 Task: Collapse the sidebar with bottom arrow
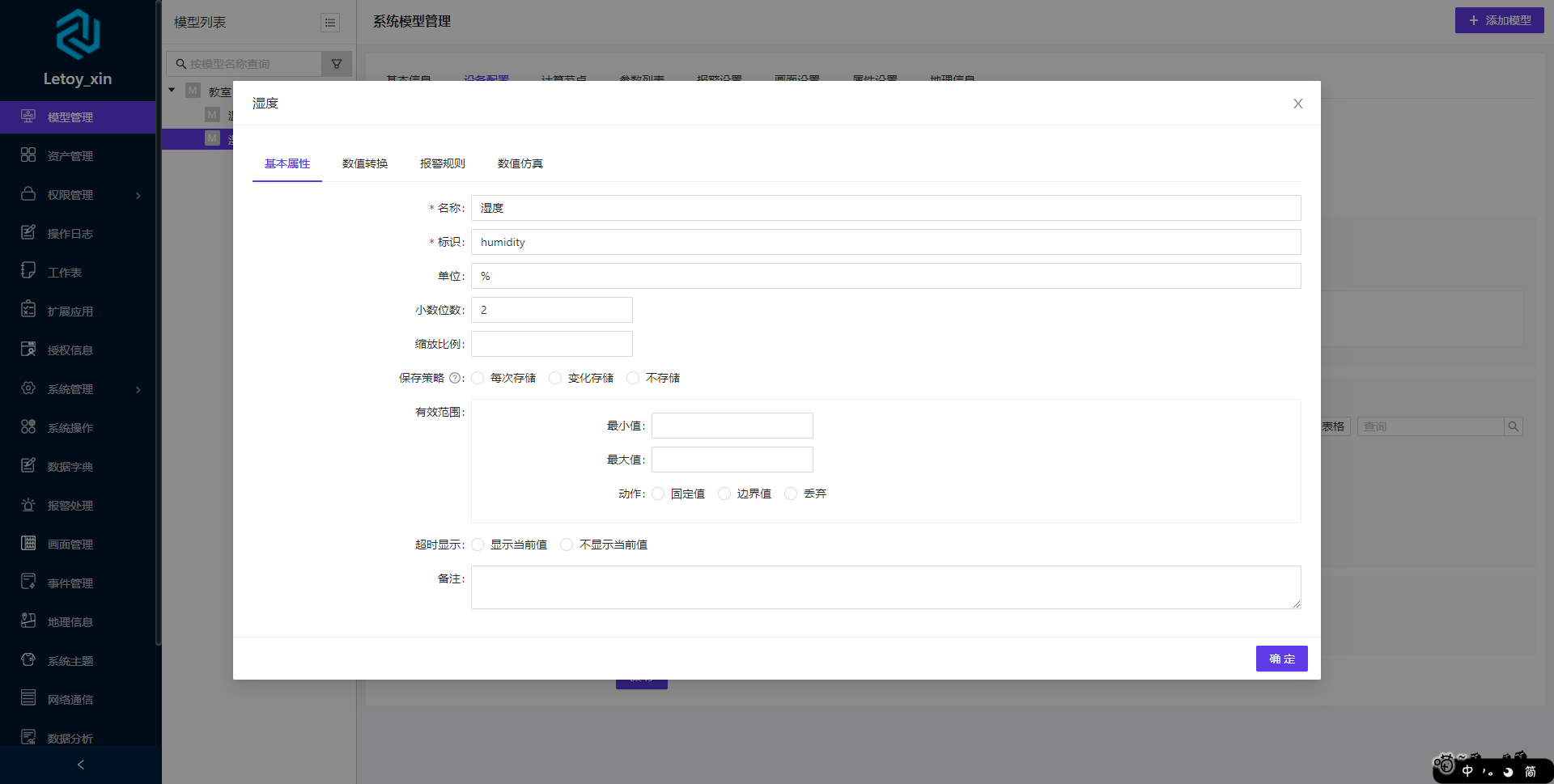pyautogui.click(x=80, y=765)
